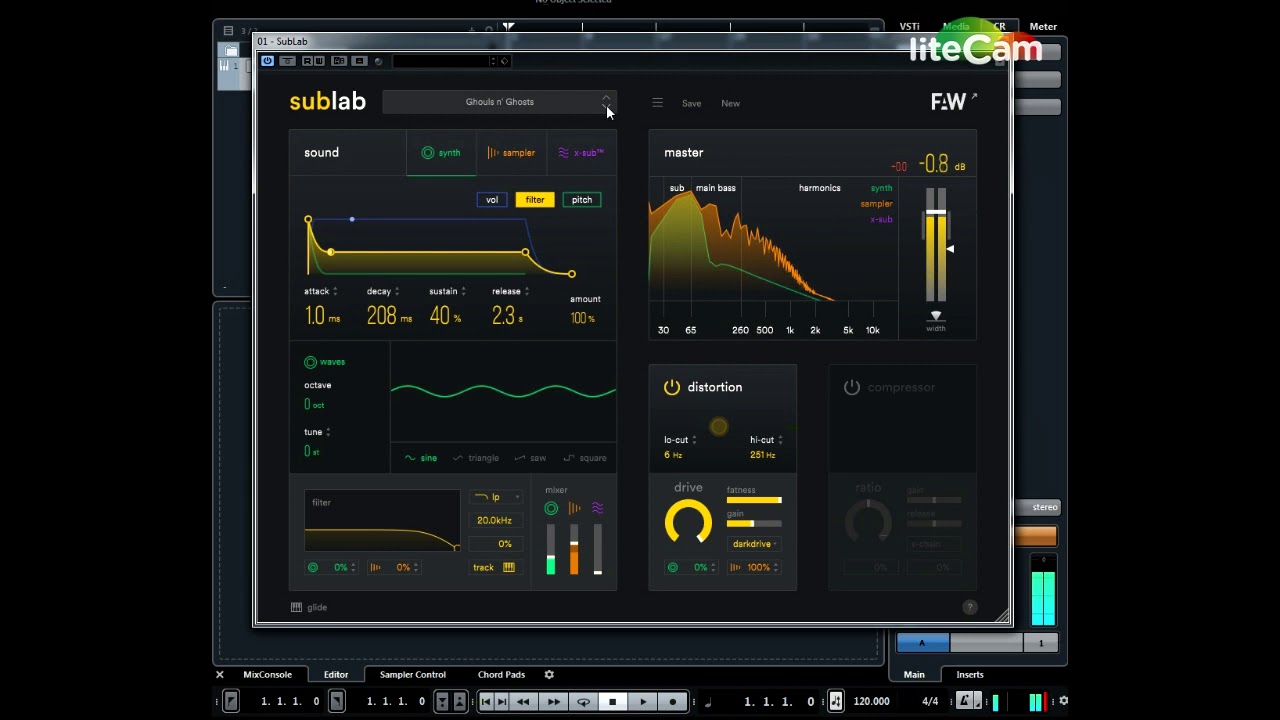
Task: Click the distortion fatness slider
Action: 754,500
